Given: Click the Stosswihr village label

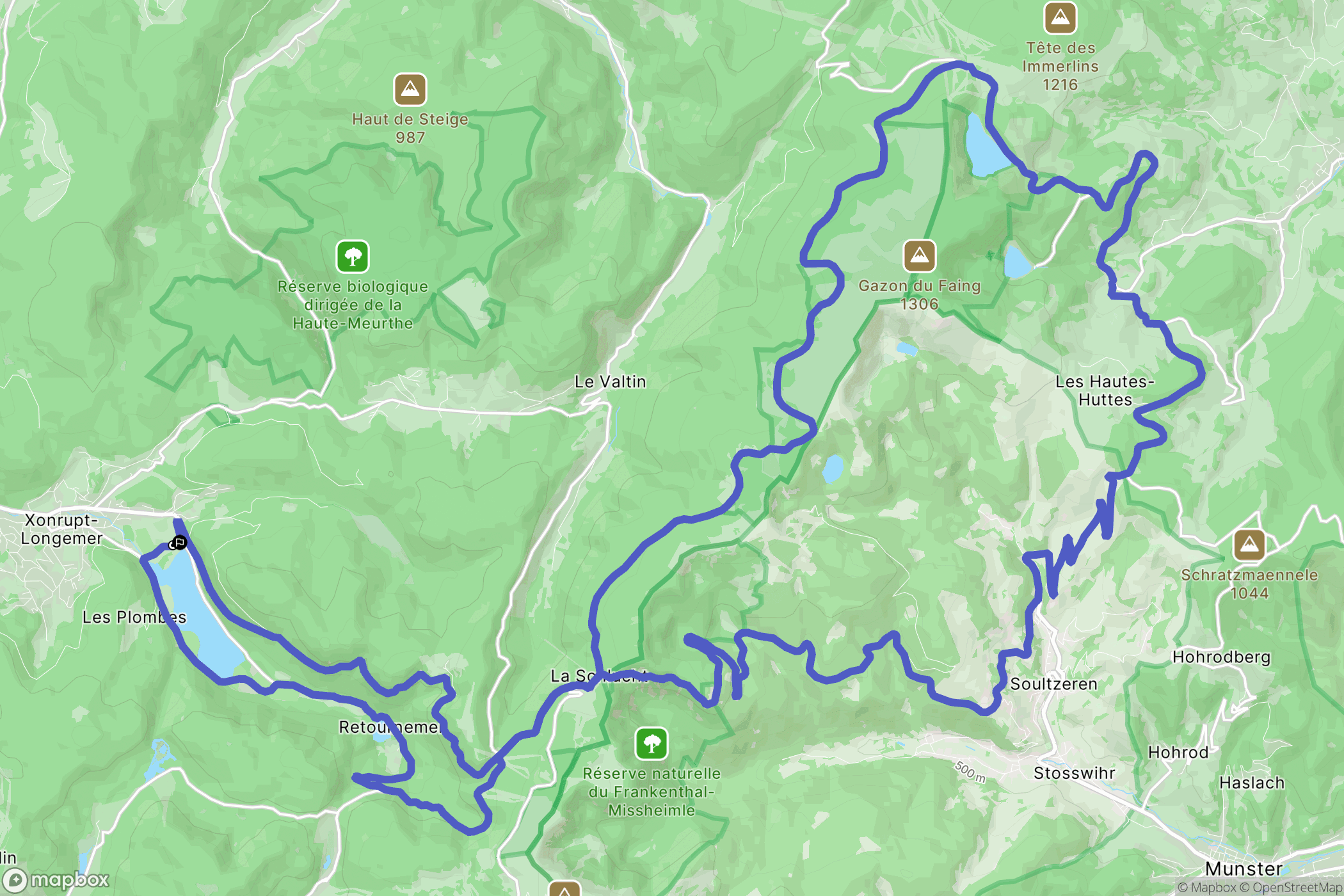Looking at the screenshot, I should 1075,773.
